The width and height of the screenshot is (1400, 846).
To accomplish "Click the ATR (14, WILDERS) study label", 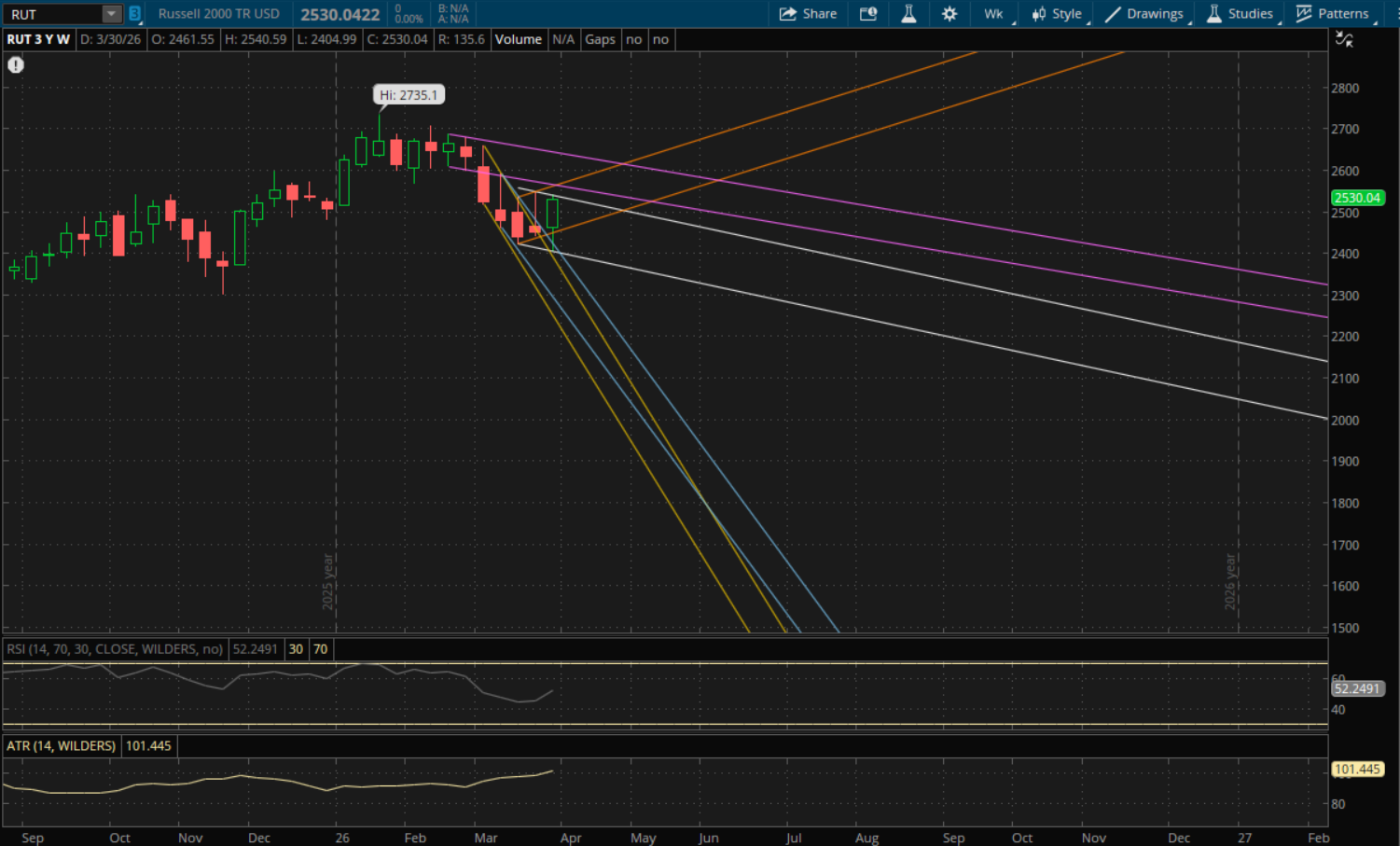I will [61, 746].
